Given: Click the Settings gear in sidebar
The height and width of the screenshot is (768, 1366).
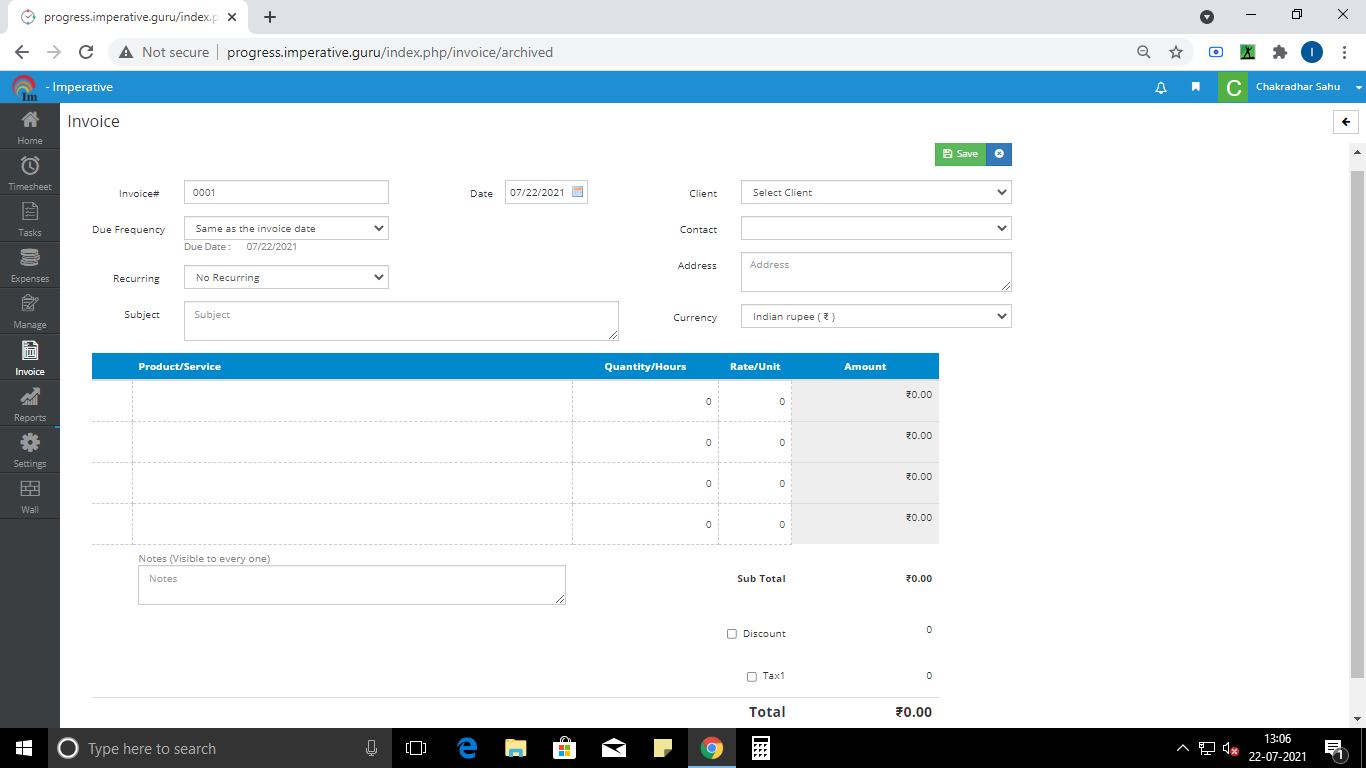Looking at the screenshot, I should (30, 449).
